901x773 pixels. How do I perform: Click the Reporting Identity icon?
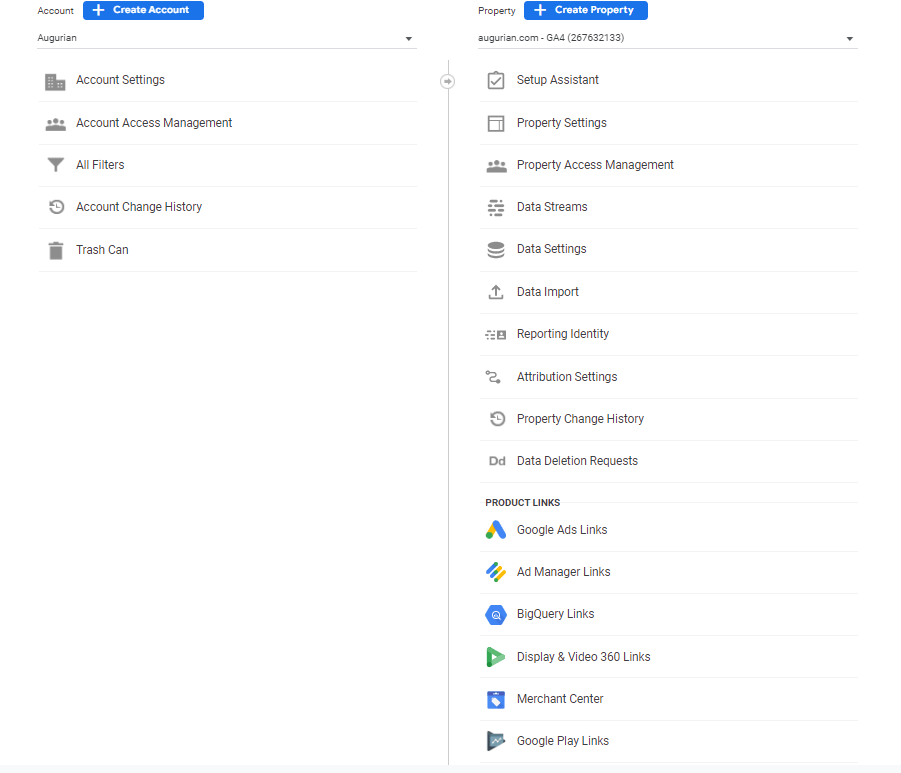pos(495,334)
